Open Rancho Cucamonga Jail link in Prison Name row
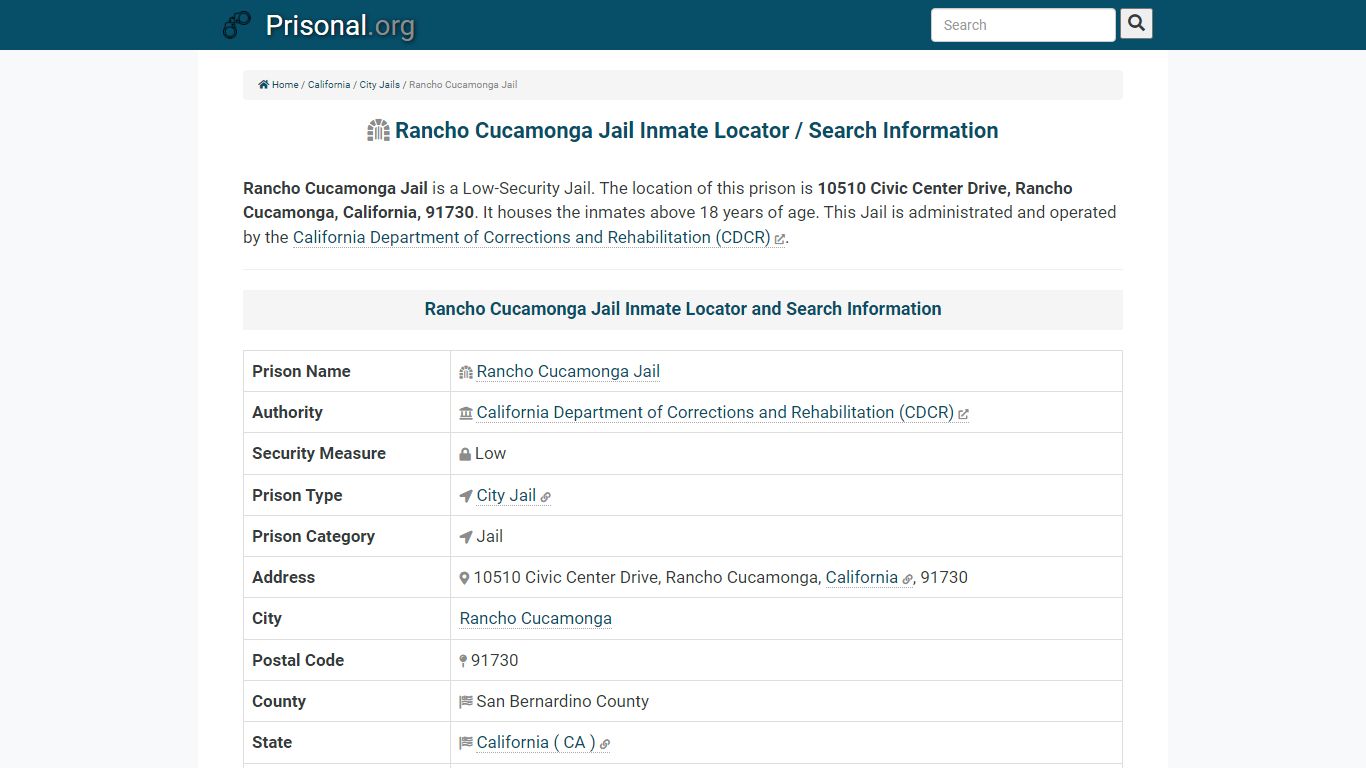 pyautogui.click(x=568, y=371)
